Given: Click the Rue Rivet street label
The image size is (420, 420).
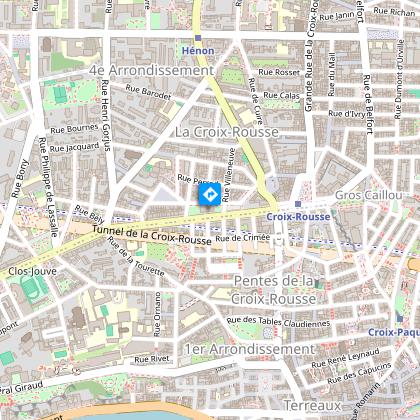Looking at the screenshot, I should coord(152,359).
